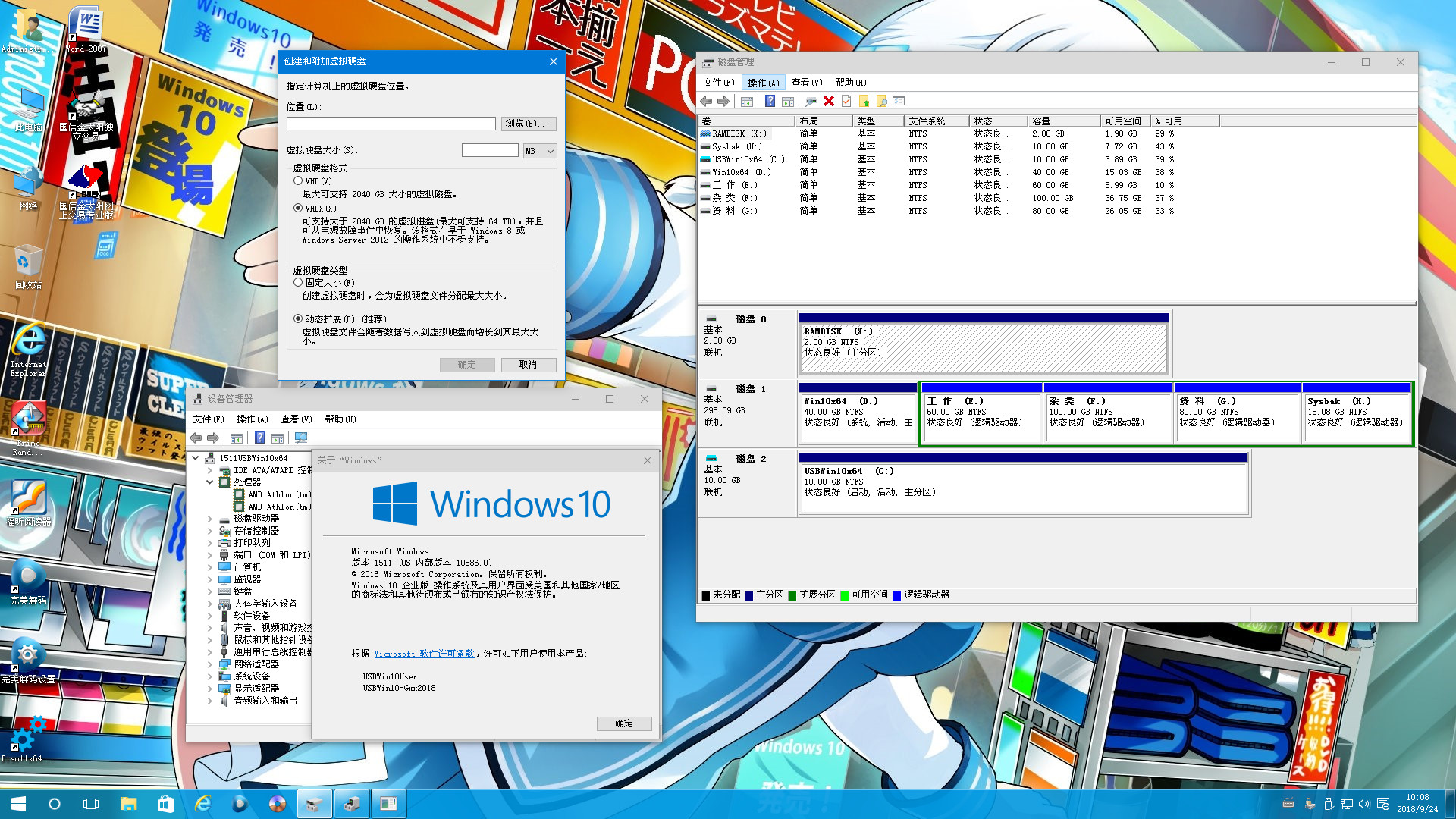
Task: Expand storage controllers (存储控制器) node
Action: (210, 531)
